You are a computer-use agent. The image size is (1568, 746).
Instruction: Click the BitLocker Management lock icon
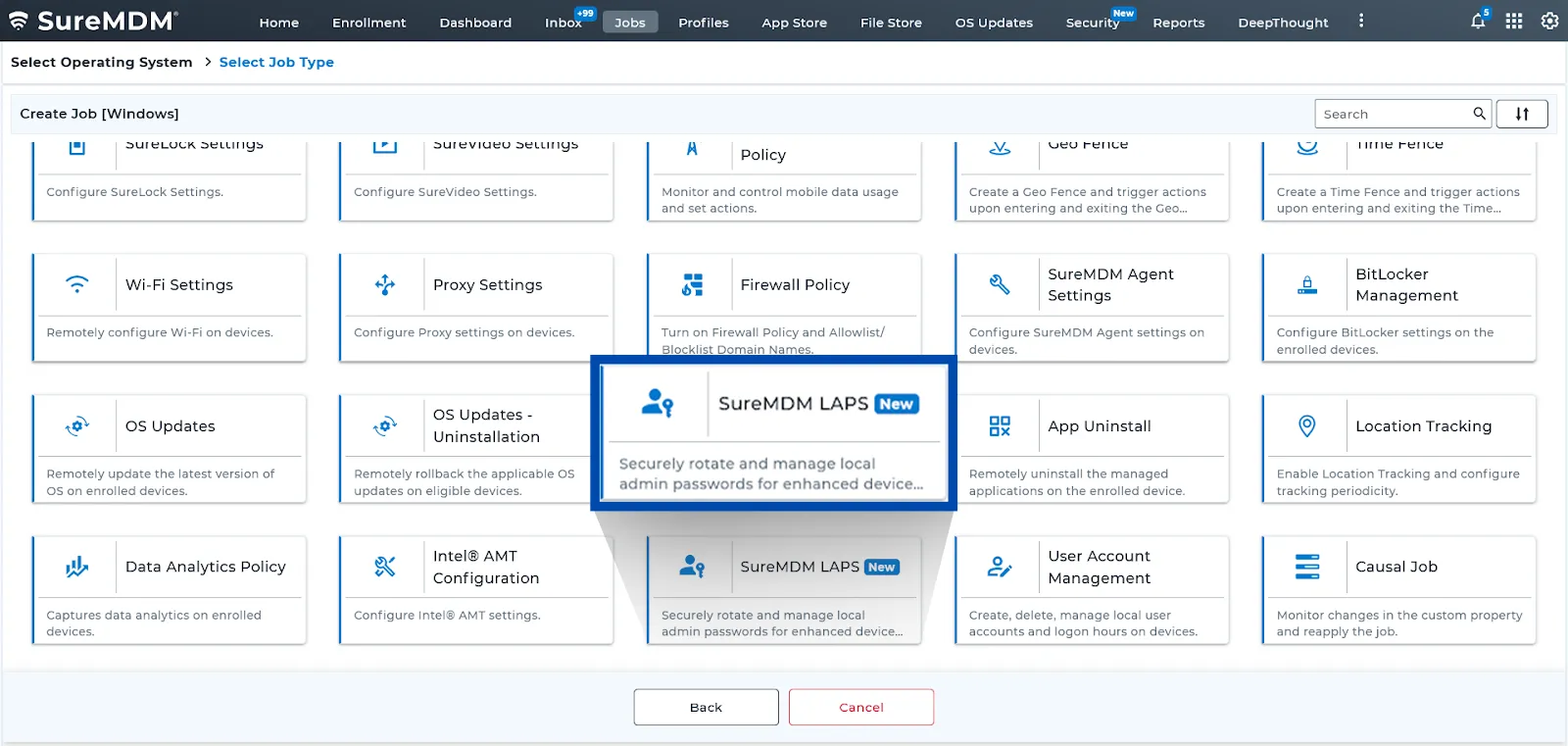click(1307, 284)
